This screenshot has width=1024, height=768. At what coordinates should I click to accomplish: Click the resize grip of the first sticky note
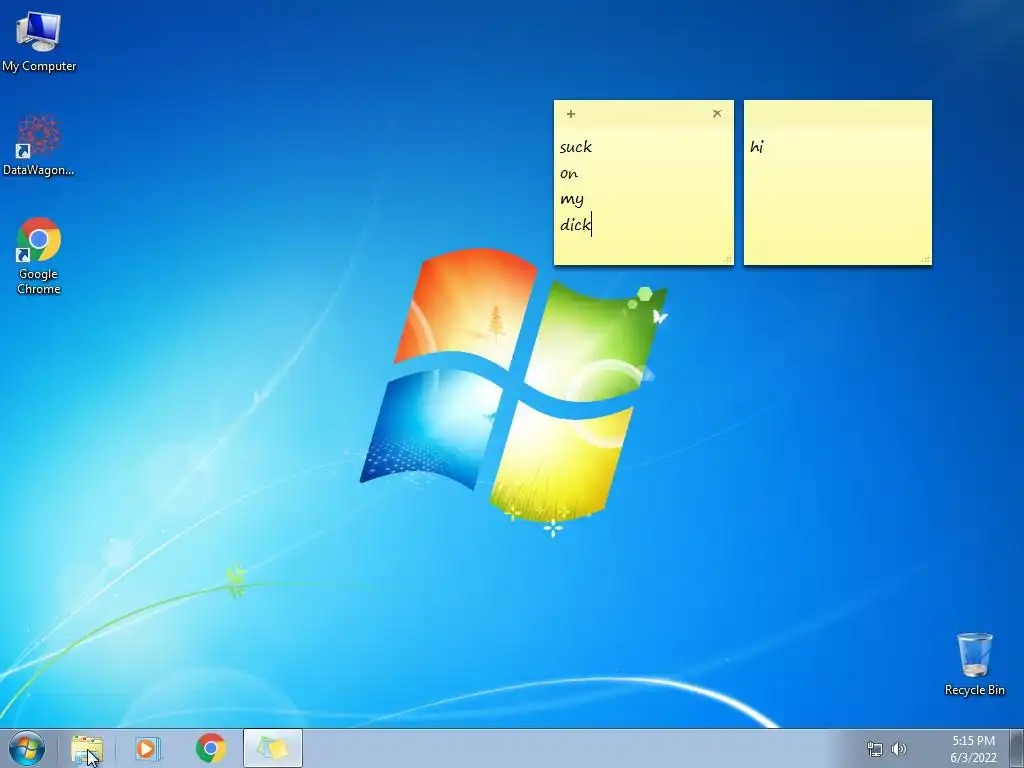728,259
